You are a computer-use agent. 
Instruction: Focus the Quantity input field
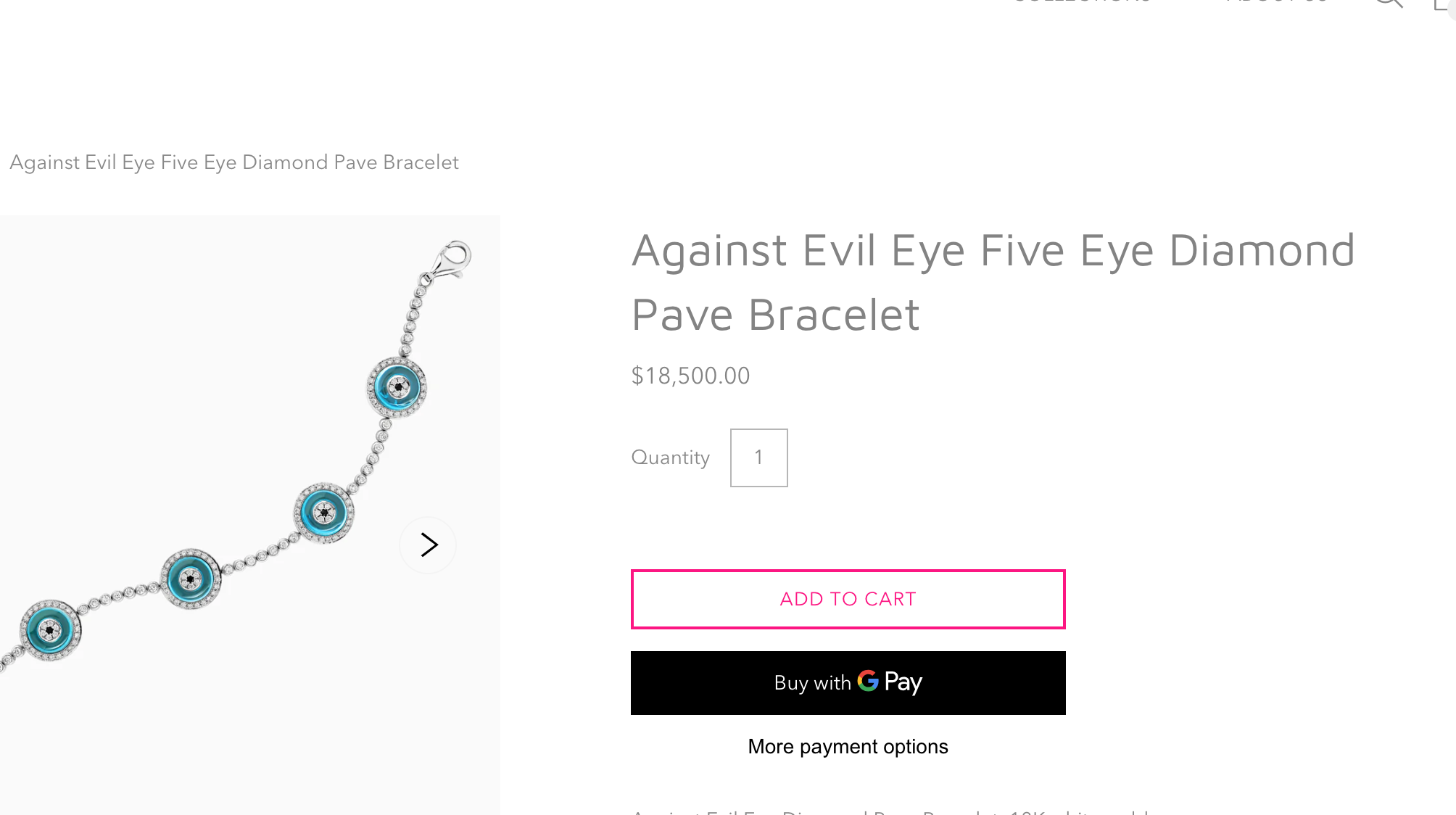pyautogui.click(x=758, y=458)
